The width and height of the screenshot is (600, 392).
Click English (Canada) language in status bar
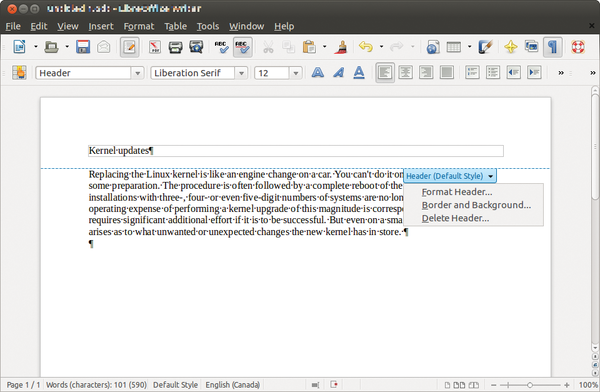[x=233, y=385]
